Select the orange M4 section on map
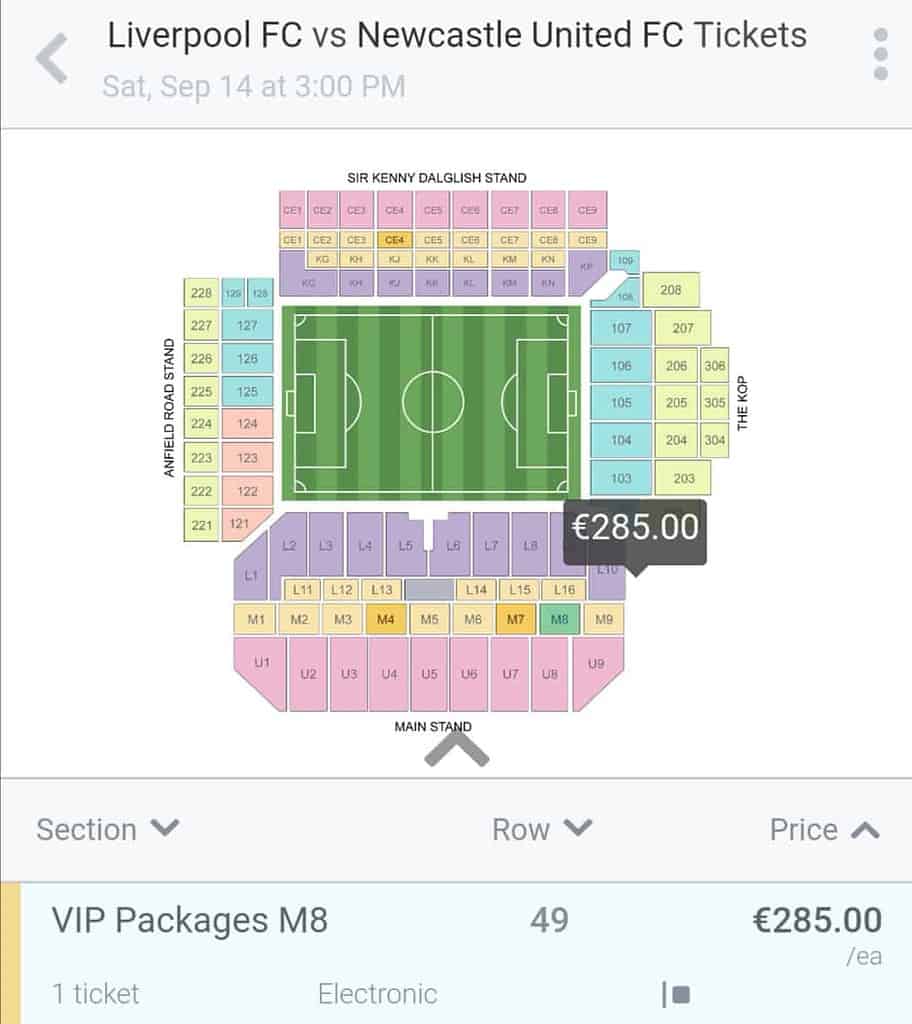The height and width of the screenshot is (1024, 912). click(x=385, y=619)
